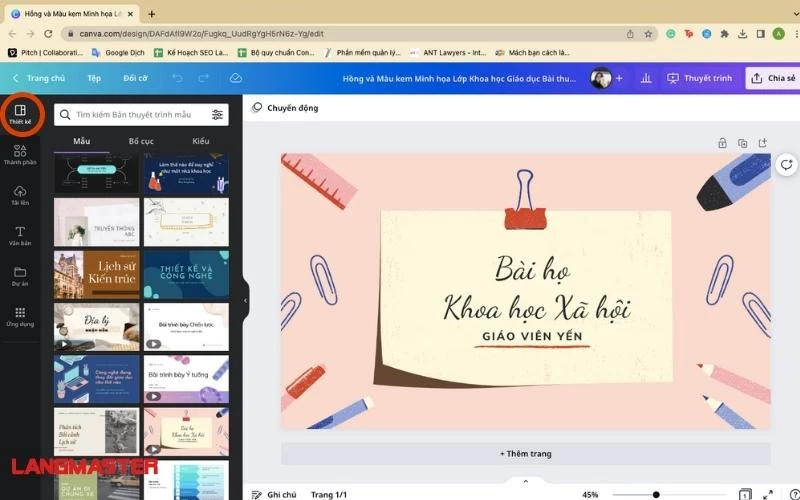Image resolution: width=800 pixels, height=500 pixels.
Task: Lock the page using padlock icon
Action: [x=722, y=143]
